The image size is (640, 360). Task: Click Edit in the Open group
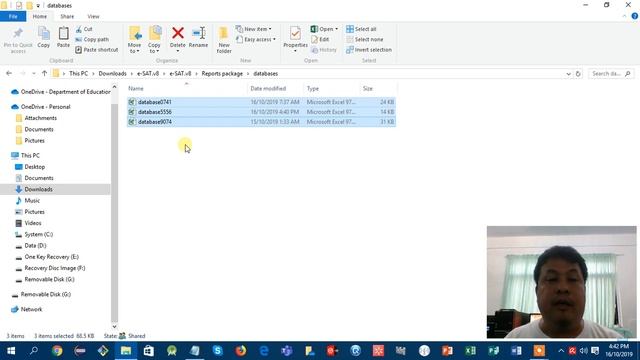(320, 39)
